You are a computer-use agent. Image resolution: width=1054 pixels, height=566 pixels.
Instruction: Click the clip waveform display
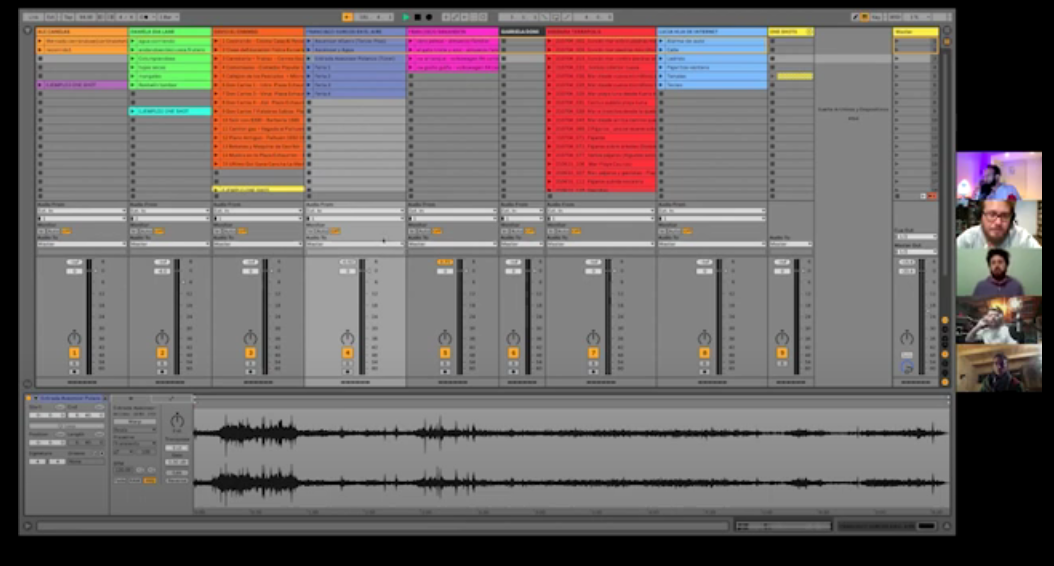[x=571, y=457]
